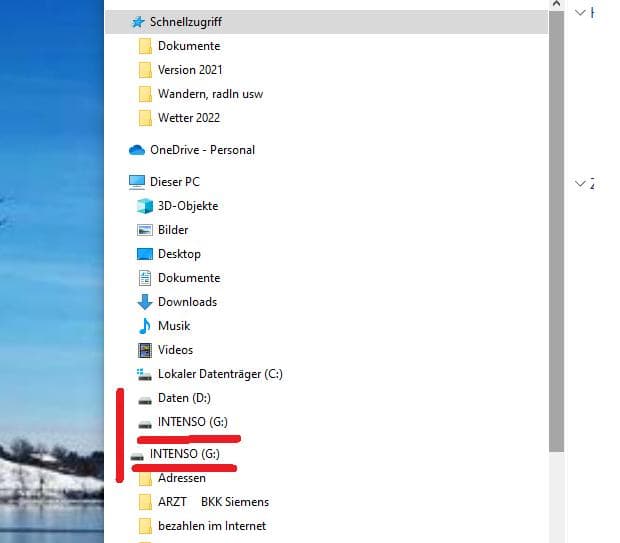
Task: Click the bezahlen im Internet folder icon
Action: pyautogui.click(x=145, y=526)
